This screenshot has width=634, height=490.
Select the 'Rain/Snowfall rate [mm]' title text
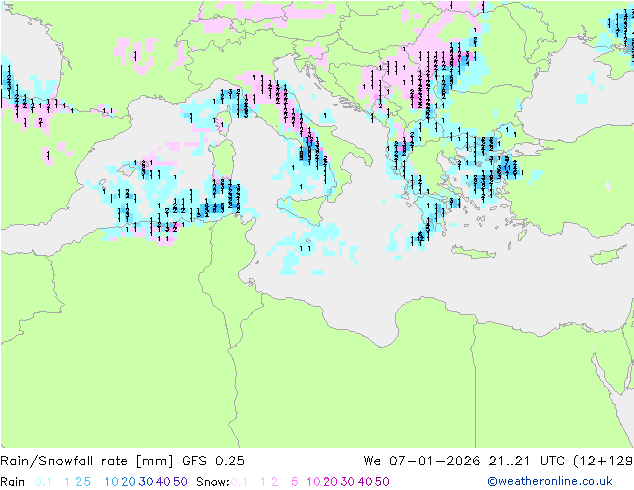87,461
